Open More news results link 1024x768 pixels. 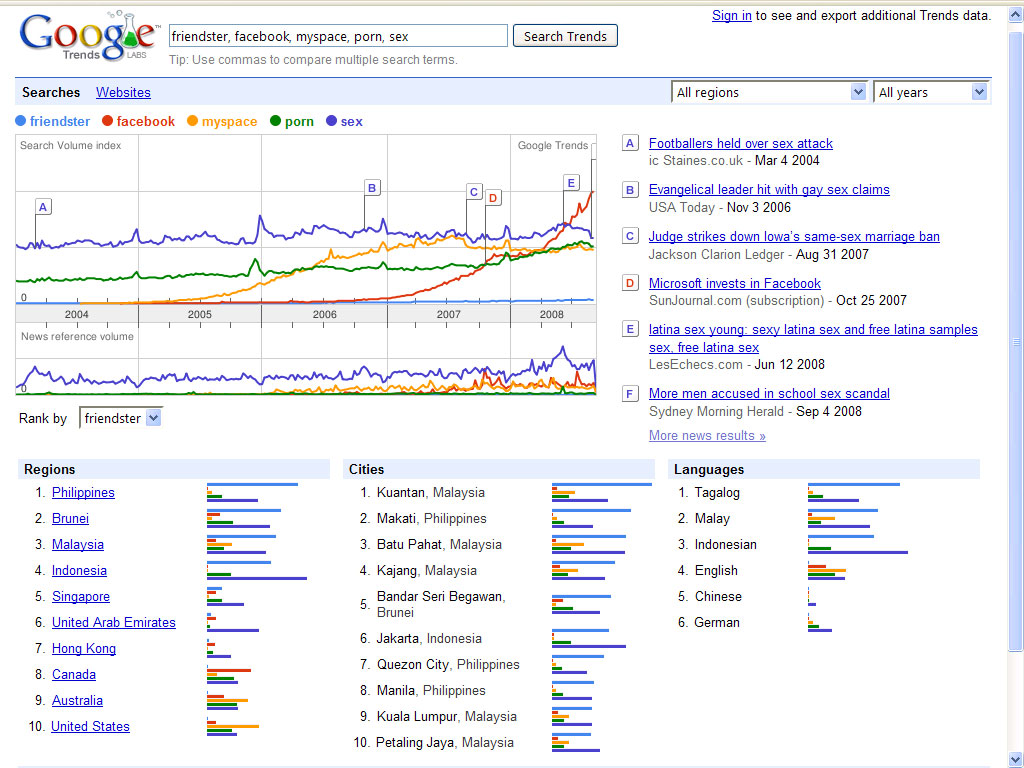tap(707, 436)
